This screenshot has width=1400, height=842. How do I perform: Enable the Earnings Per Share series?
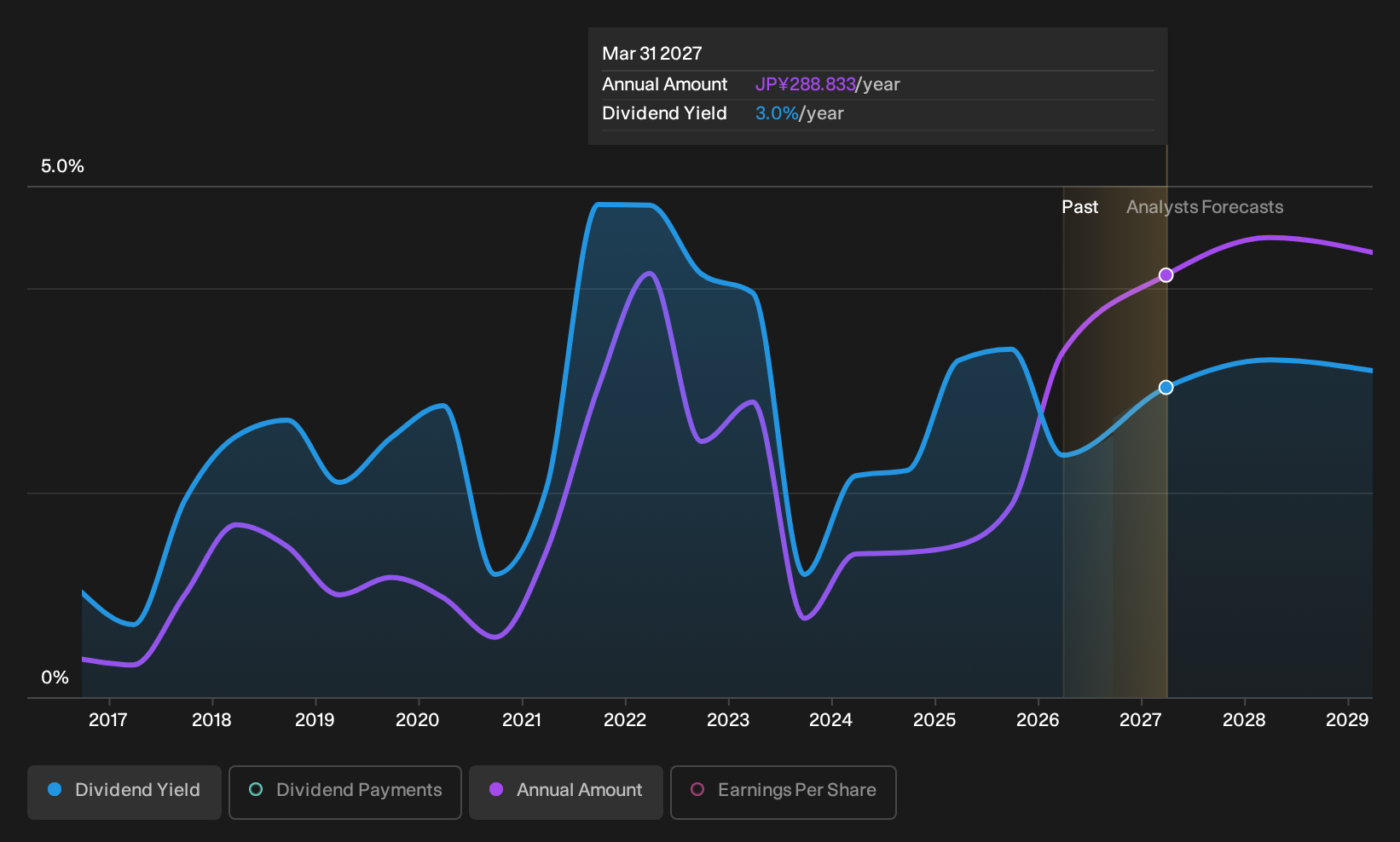tap(783, 792)
